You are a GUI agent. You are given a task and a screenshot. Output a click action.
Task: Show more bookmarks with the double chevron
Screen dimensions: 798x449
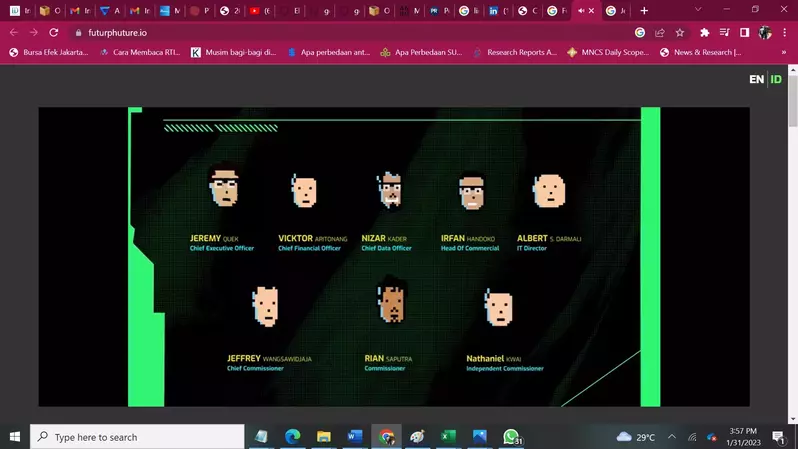784,52
